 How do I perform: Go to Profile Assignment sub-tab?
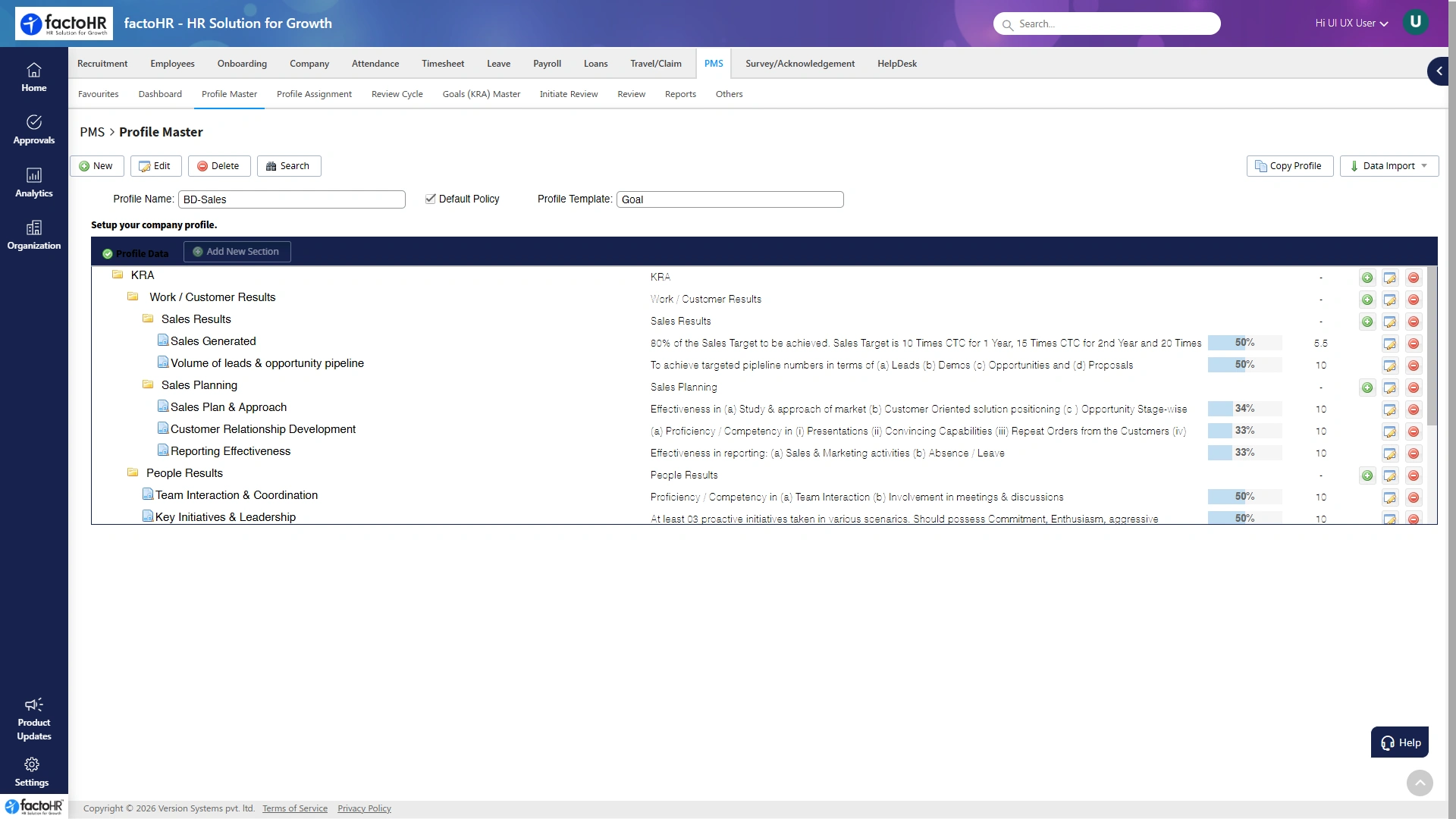314,94
